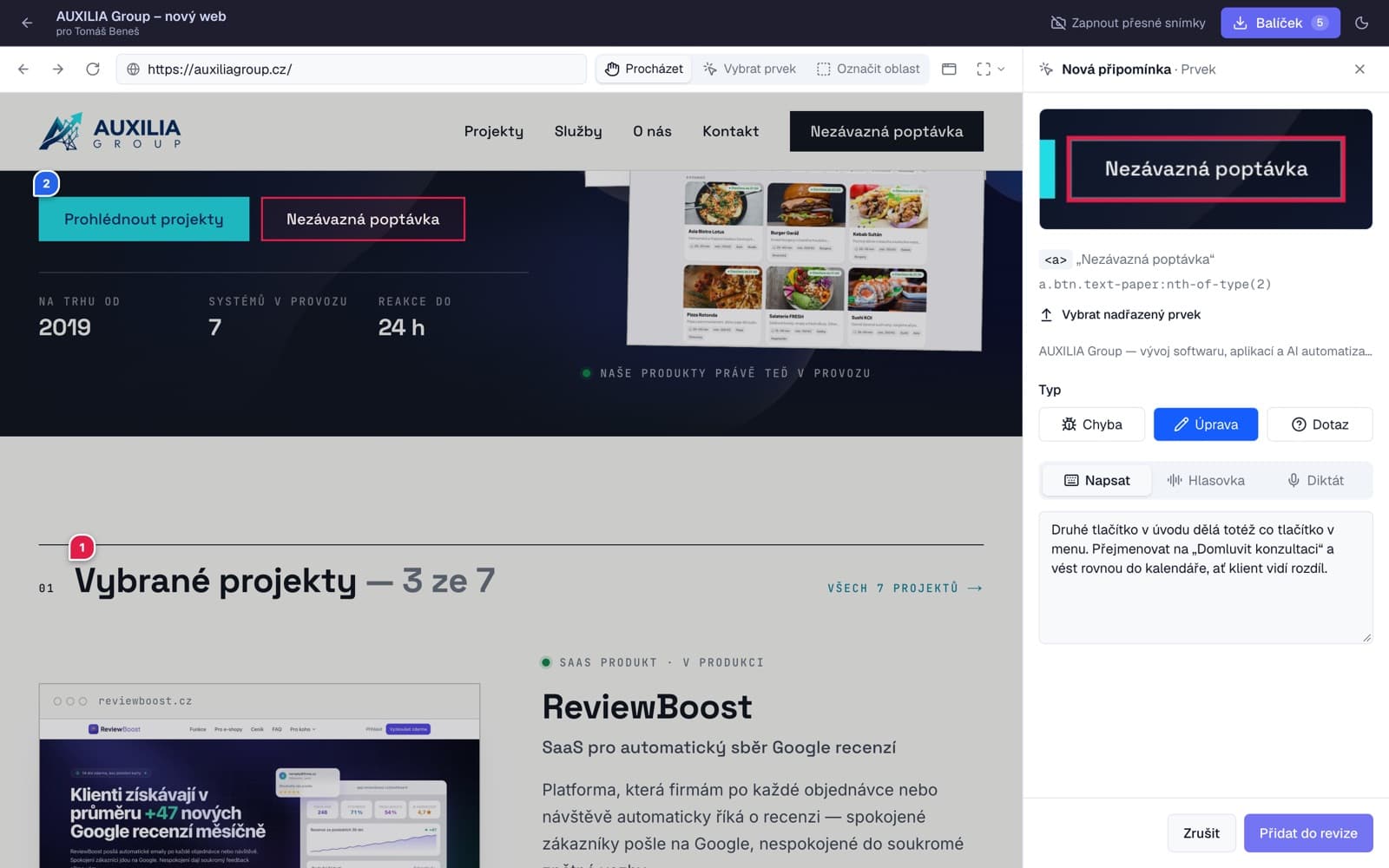Click the comment text area

pyautogui.click(x=1206, y=577)
